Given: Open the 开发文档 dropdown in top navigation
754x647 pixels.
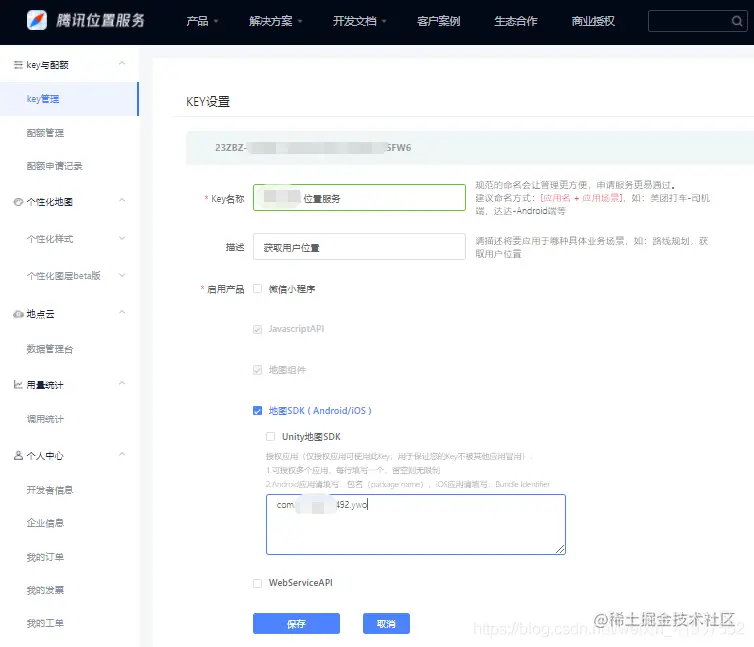Looking at the screenshot, I should [360, 21].
